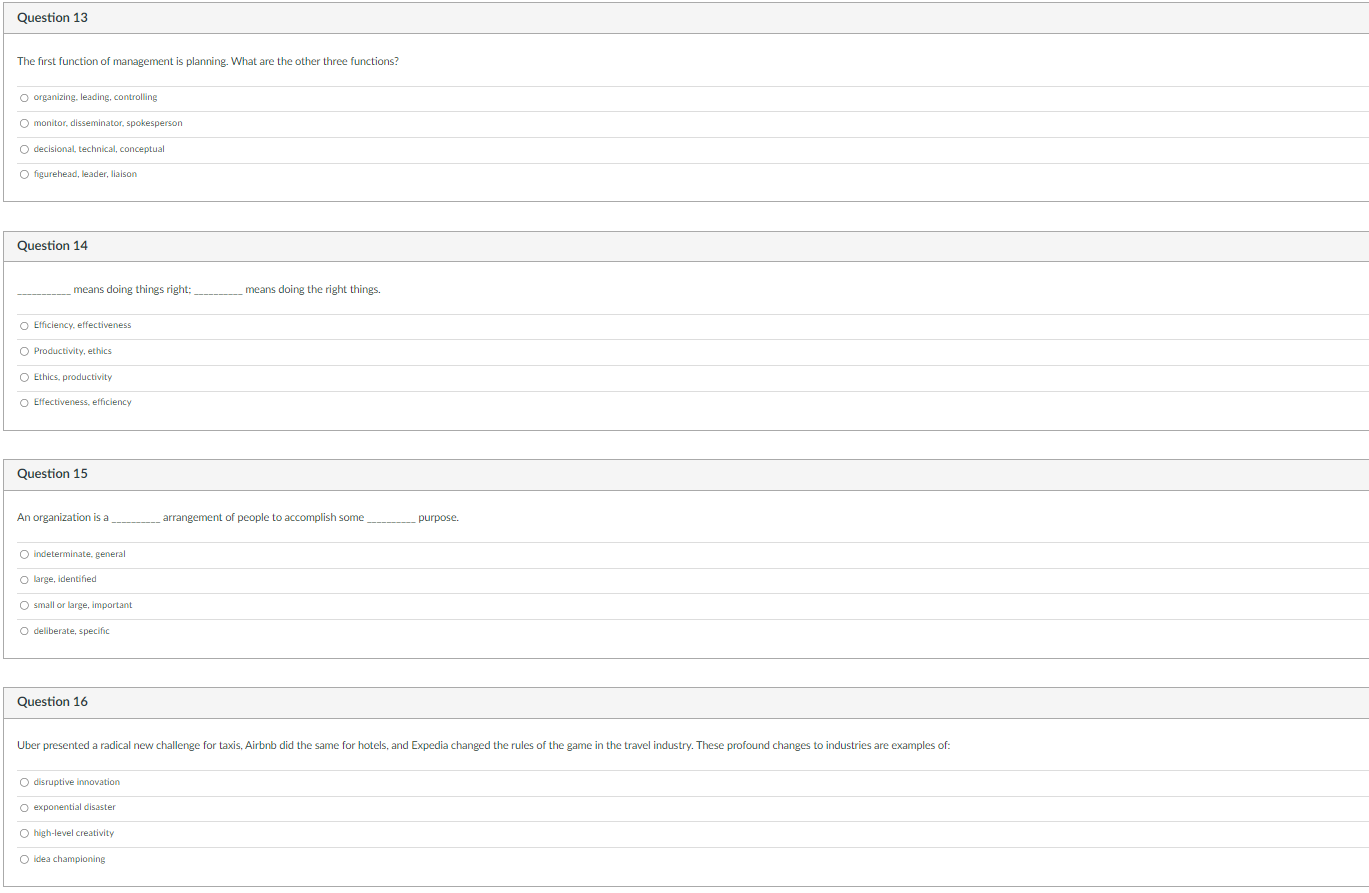The height and width of the screenshot is (893, 1369).
Task: Select "high-level creativity" answer
Action: click(x=24, y=833)
